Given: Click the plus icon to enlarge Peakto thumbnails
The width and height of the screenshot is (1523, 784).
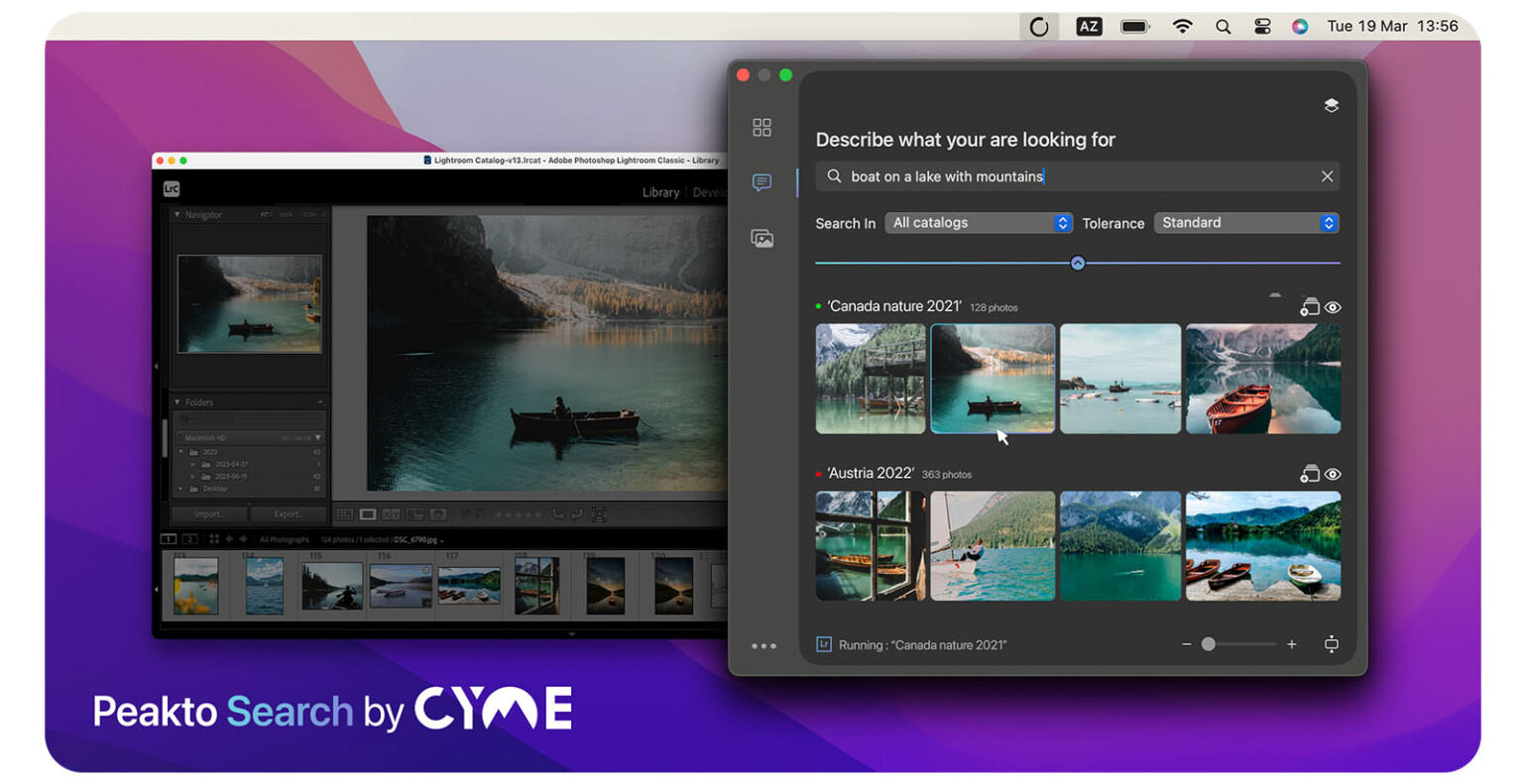Looking at the screenshot, I should click(x=1291, y=644).
